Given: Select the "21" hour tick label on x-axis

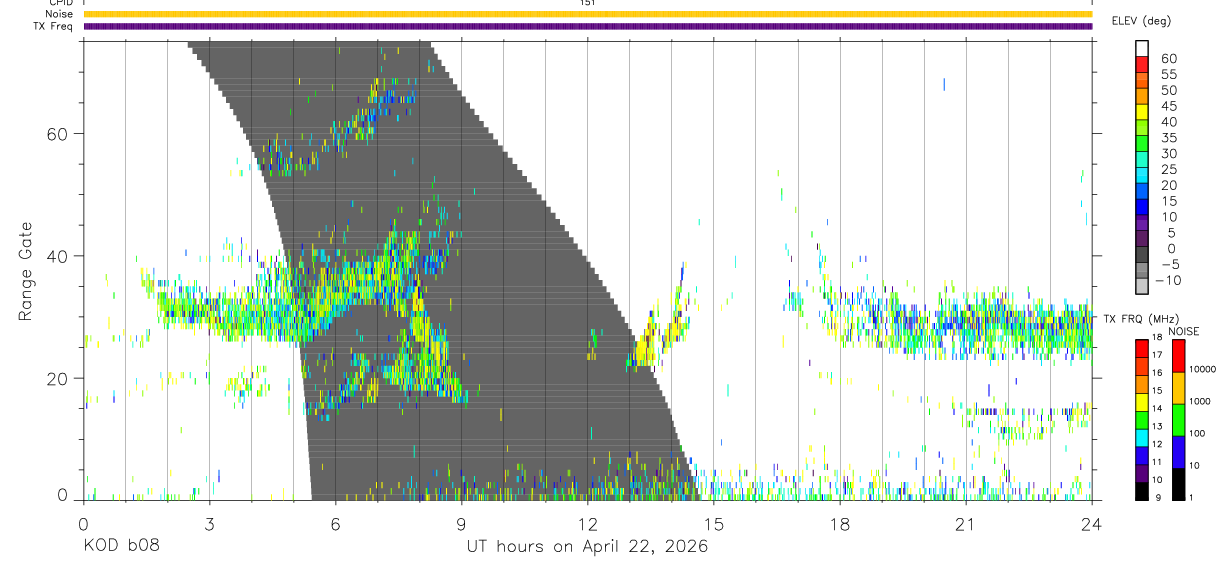Looking at the screenshot, I should tap(965, 524).
